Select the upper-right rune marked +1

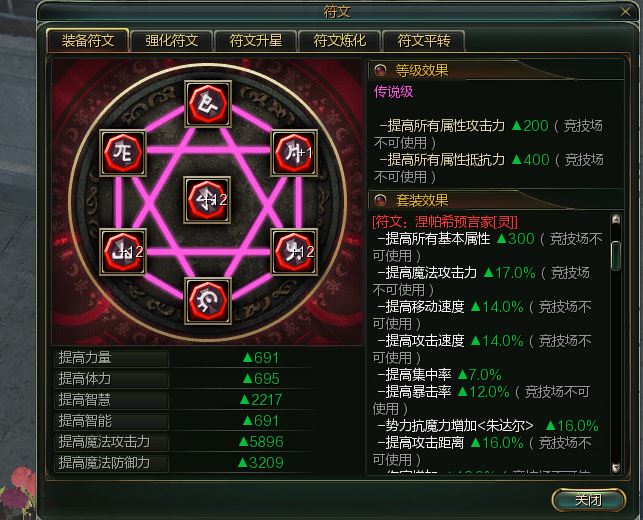pyautogui.click(x=294, y=153)
